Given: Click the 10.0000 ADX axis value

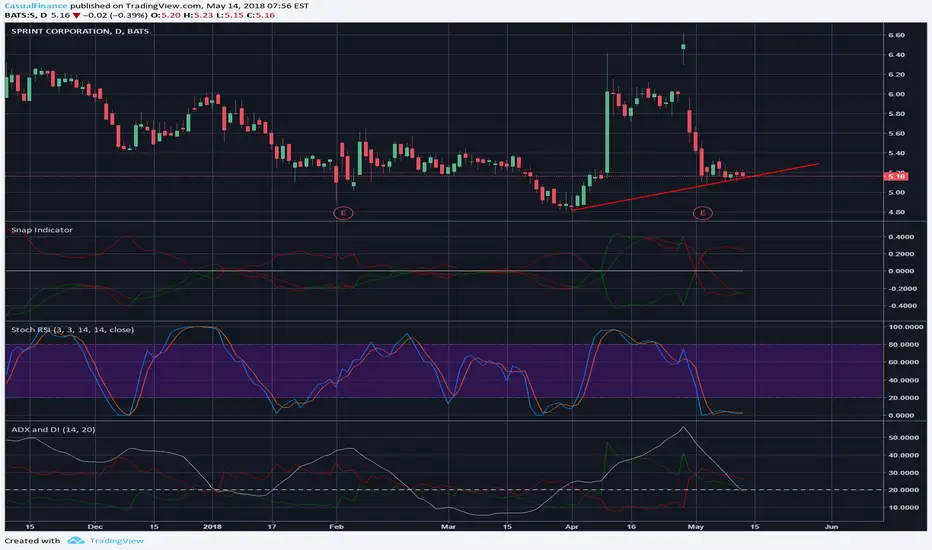Looking at the screenshot, I should click(x=903, y=508).
